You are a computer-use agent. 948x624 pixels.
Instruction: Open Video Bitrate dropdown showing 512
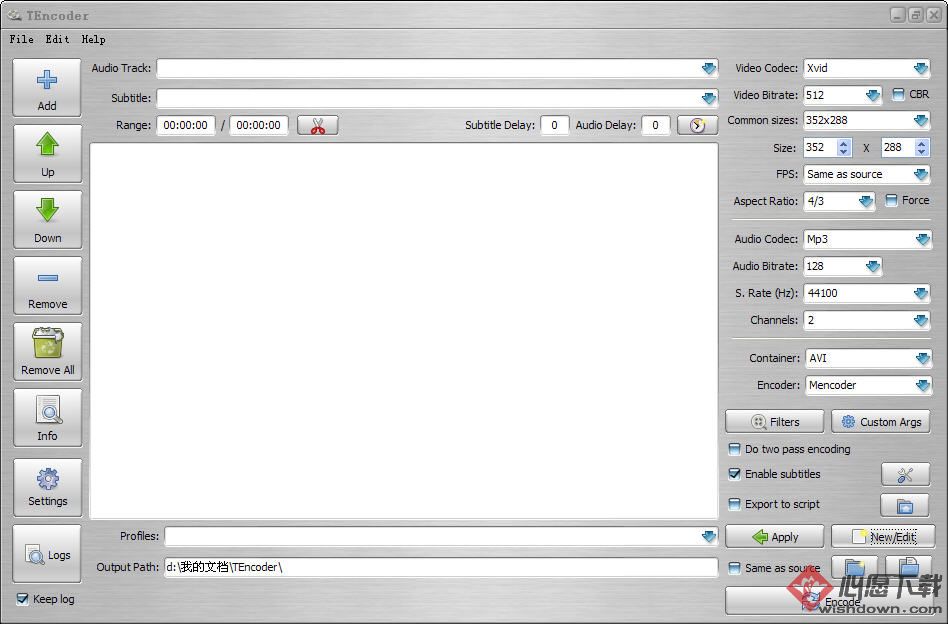click(x=842, y=95)
